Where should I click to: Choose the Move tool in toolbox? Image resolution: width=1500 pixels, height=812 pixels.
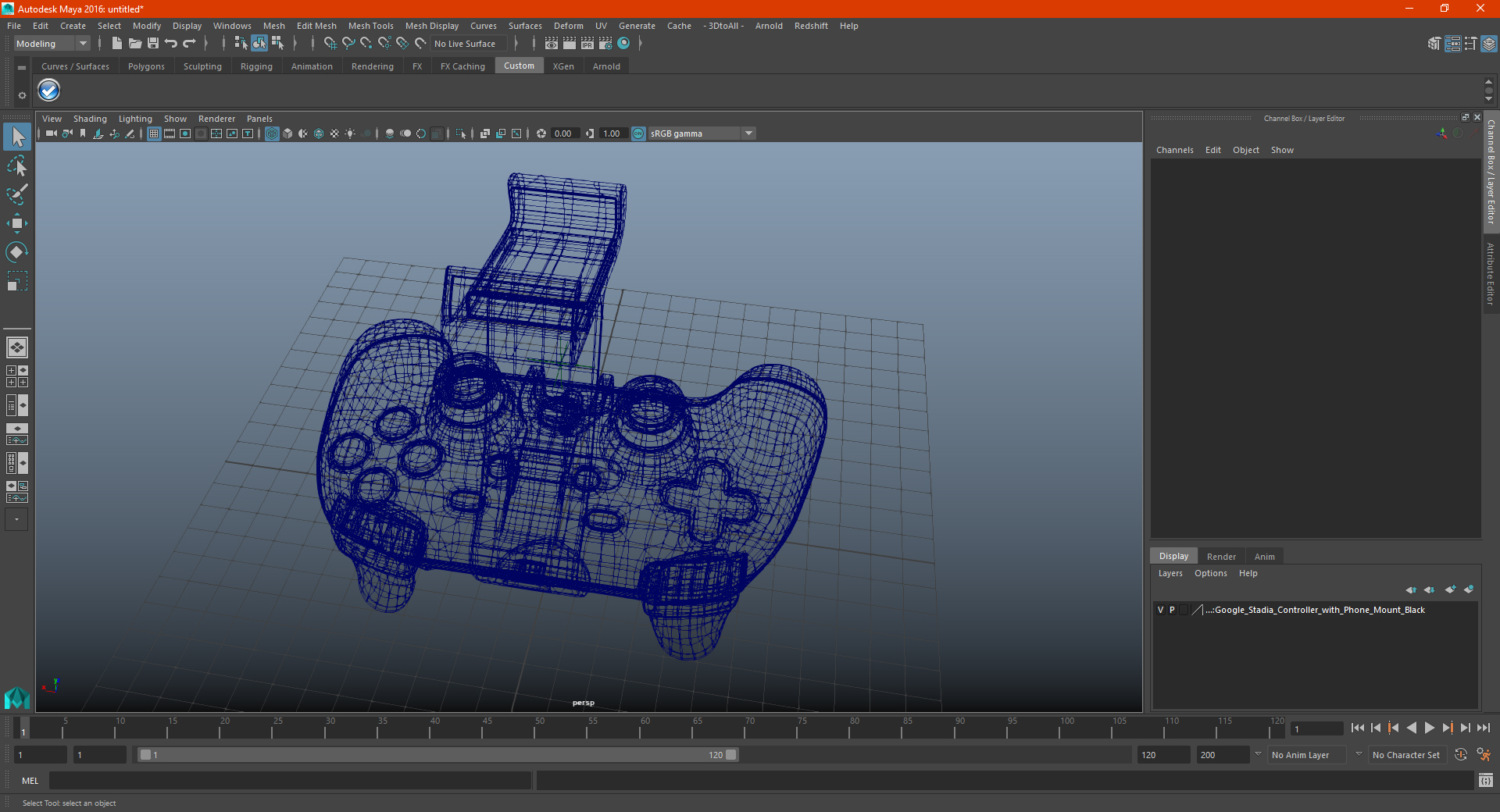[x=17, y=223]
